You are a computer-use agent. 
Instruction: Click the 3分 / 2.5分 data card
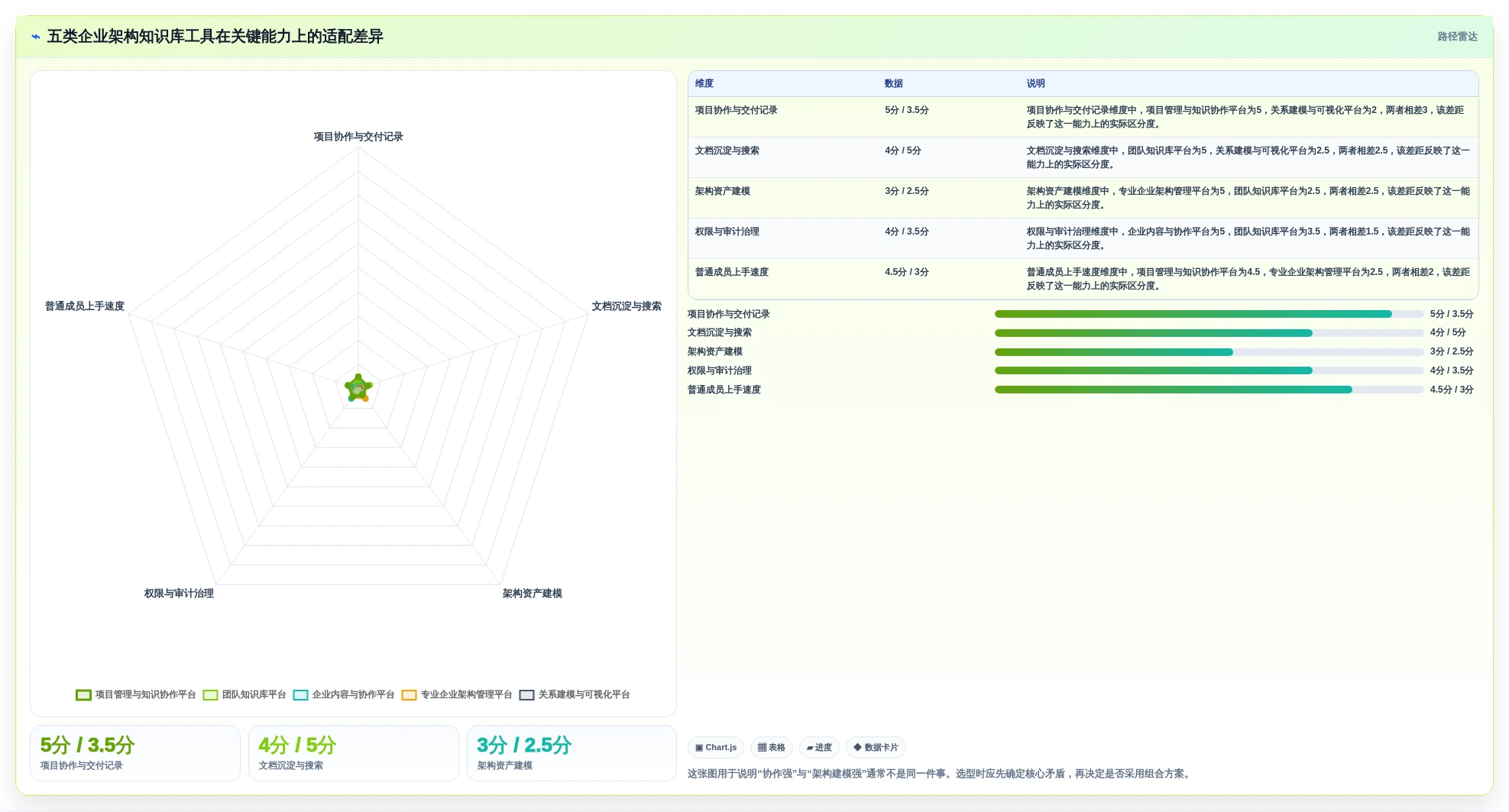coord(572,753)
